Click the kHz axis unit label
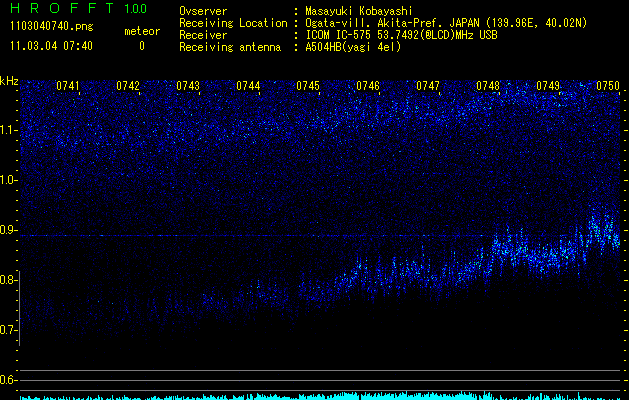Screen dimensions: 629x400 coord(9,81)
